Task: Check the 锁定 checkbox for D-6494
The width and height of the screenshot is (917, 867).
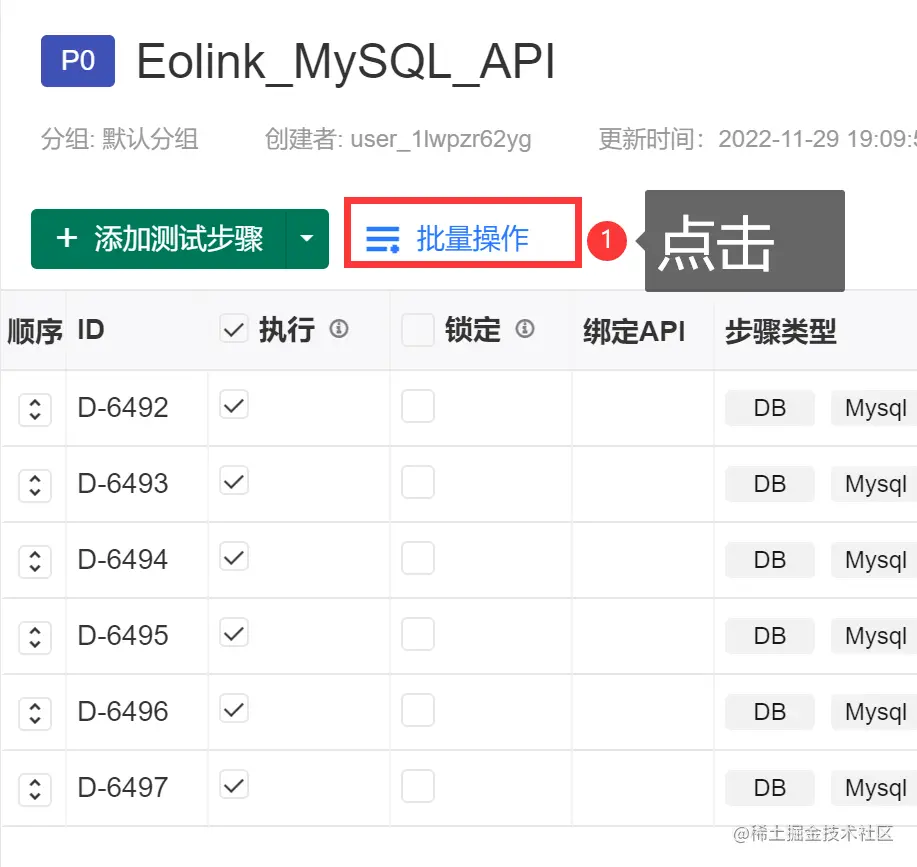Action: pyautogui.click(x=418, y=558)
